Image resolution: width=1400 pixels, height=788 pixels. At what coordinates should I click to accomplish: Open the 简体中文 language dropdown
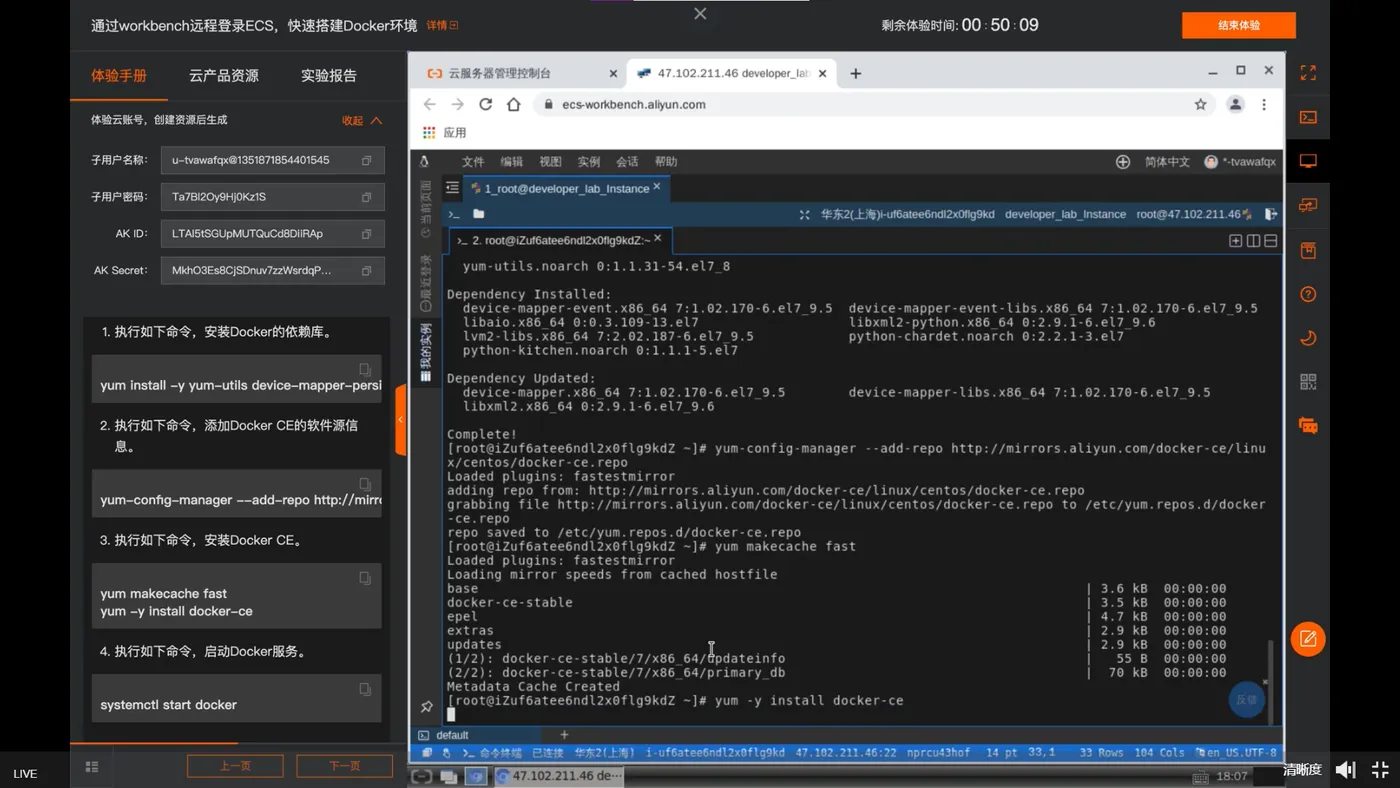tap(1167, 162)
